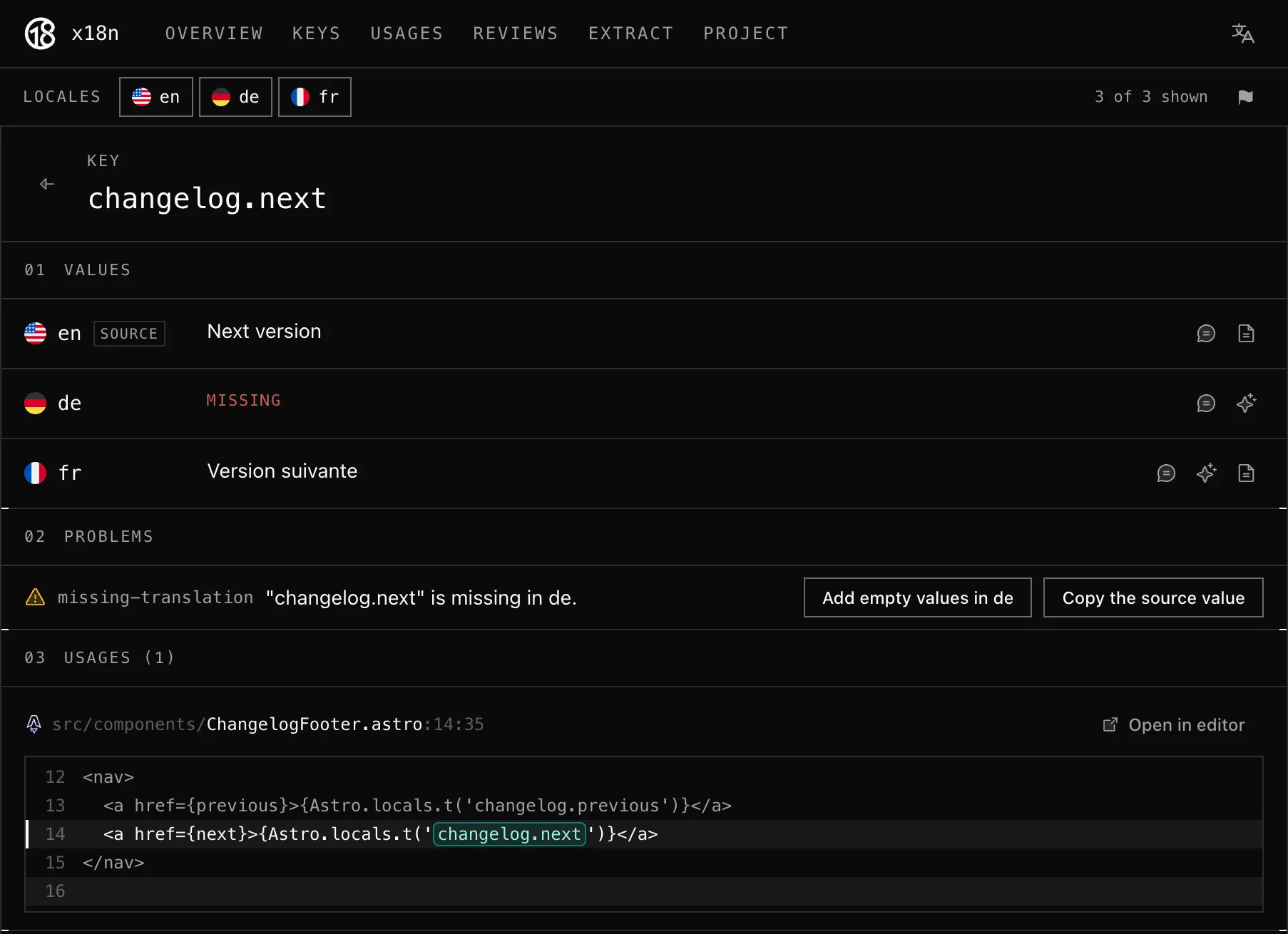Click the ChangelogFooter.astro file path
Viewport: 1288px width, 934px height.
pyautogui.click(x=268, y=724)
